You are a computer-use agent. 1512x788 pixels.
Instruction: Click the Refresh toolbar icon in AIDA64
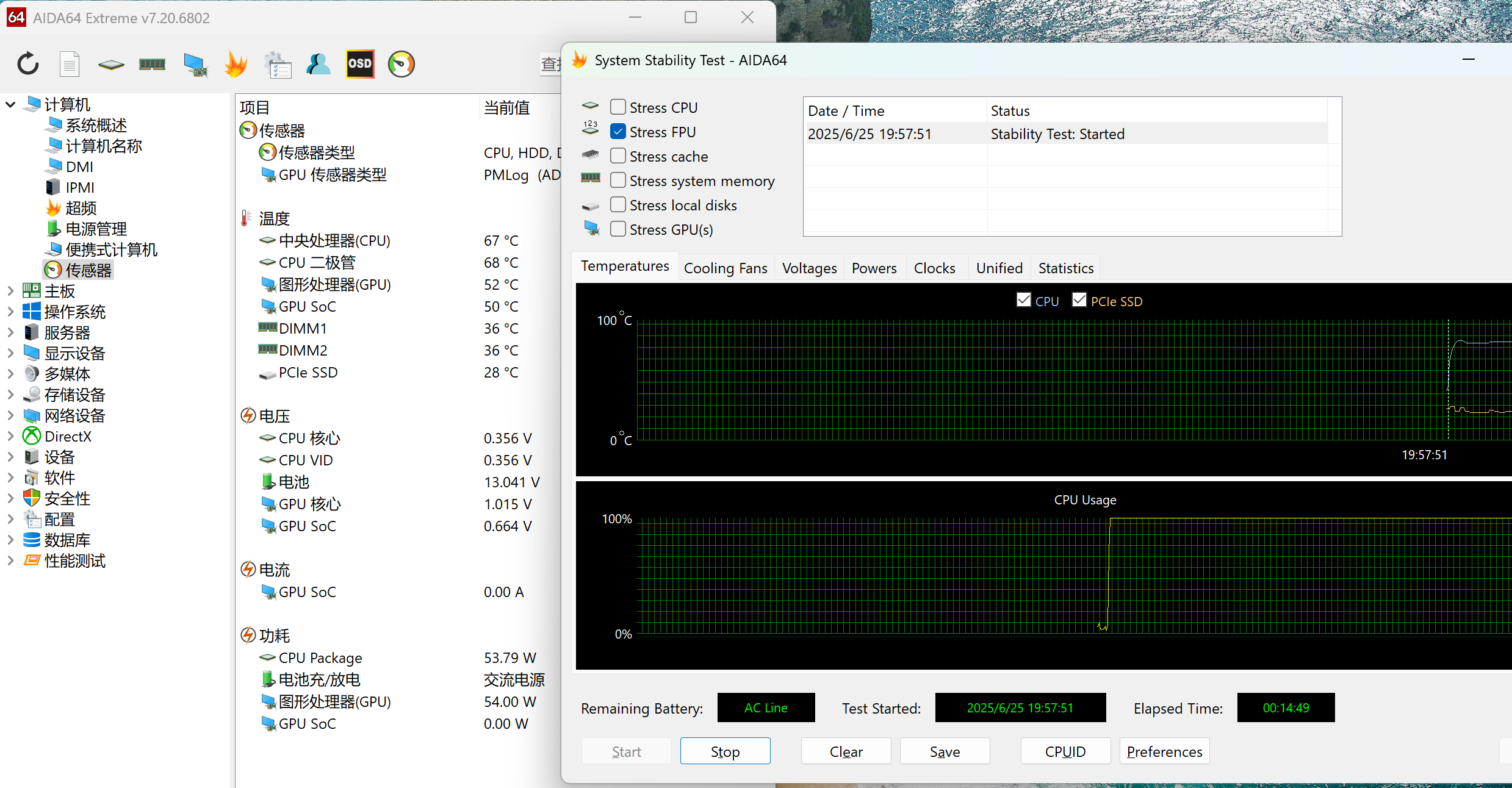[x=28, y=64]
